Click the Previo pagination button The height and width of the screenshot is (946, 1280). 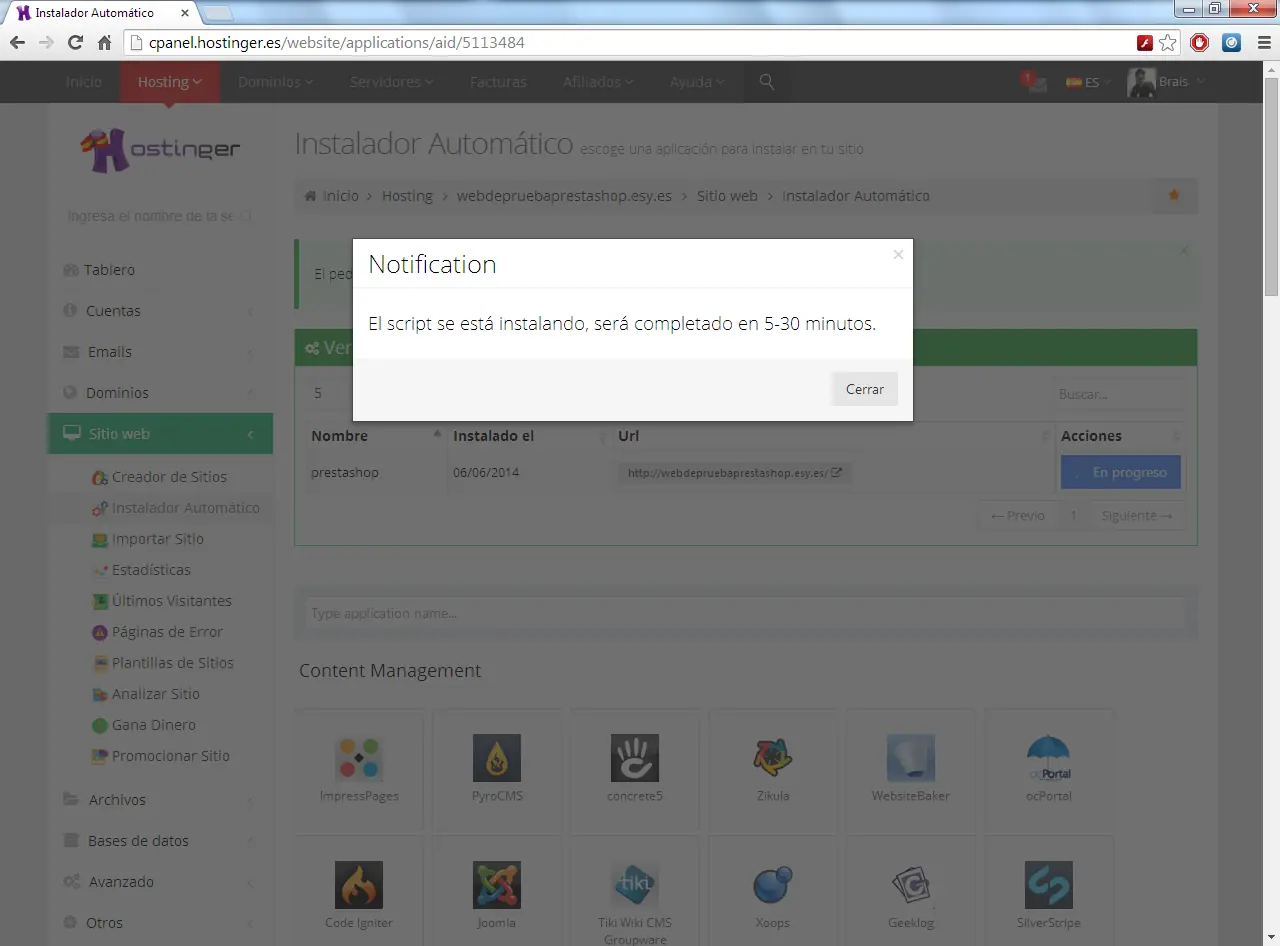(x=1018, y=516)
